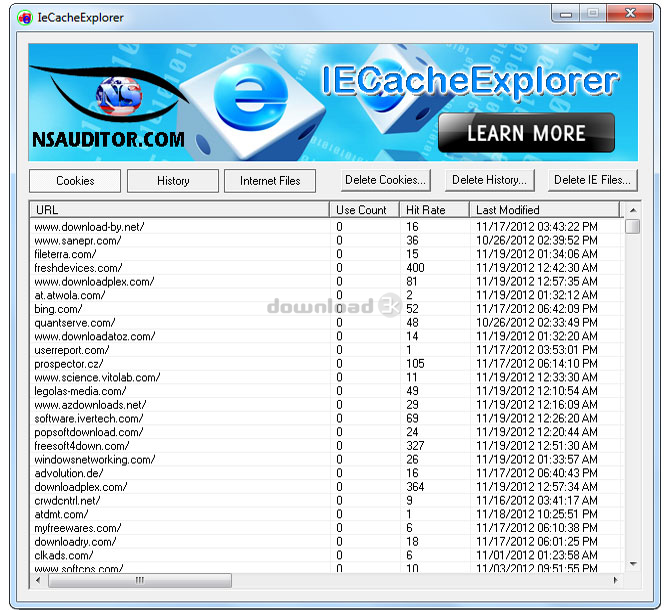Sort by Hit Rate column header

coord(435,210)
